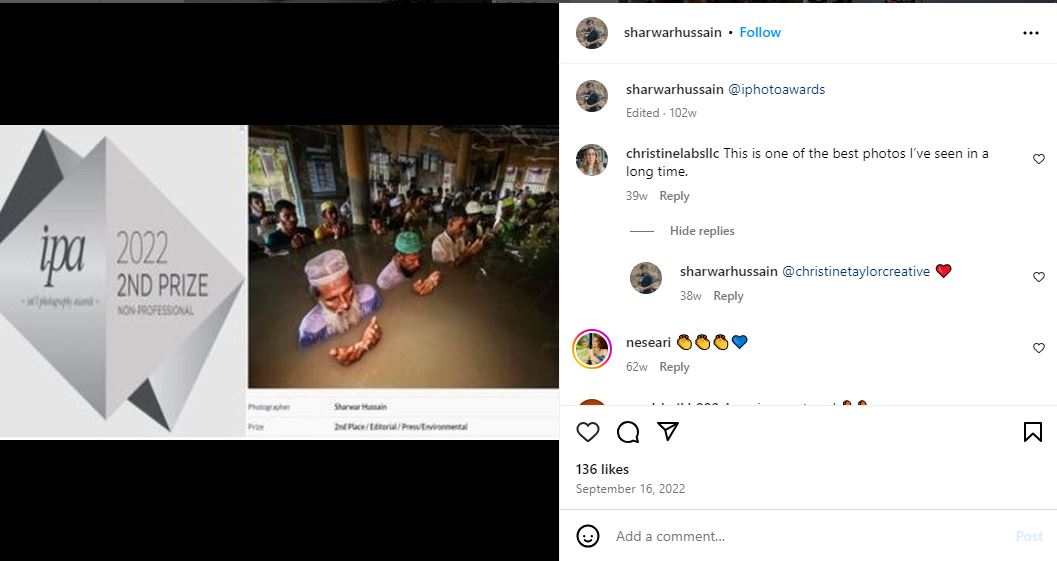1057x561 pixels.
Task: Open the IPA 2nd prize photo
Action: [279, 281]
